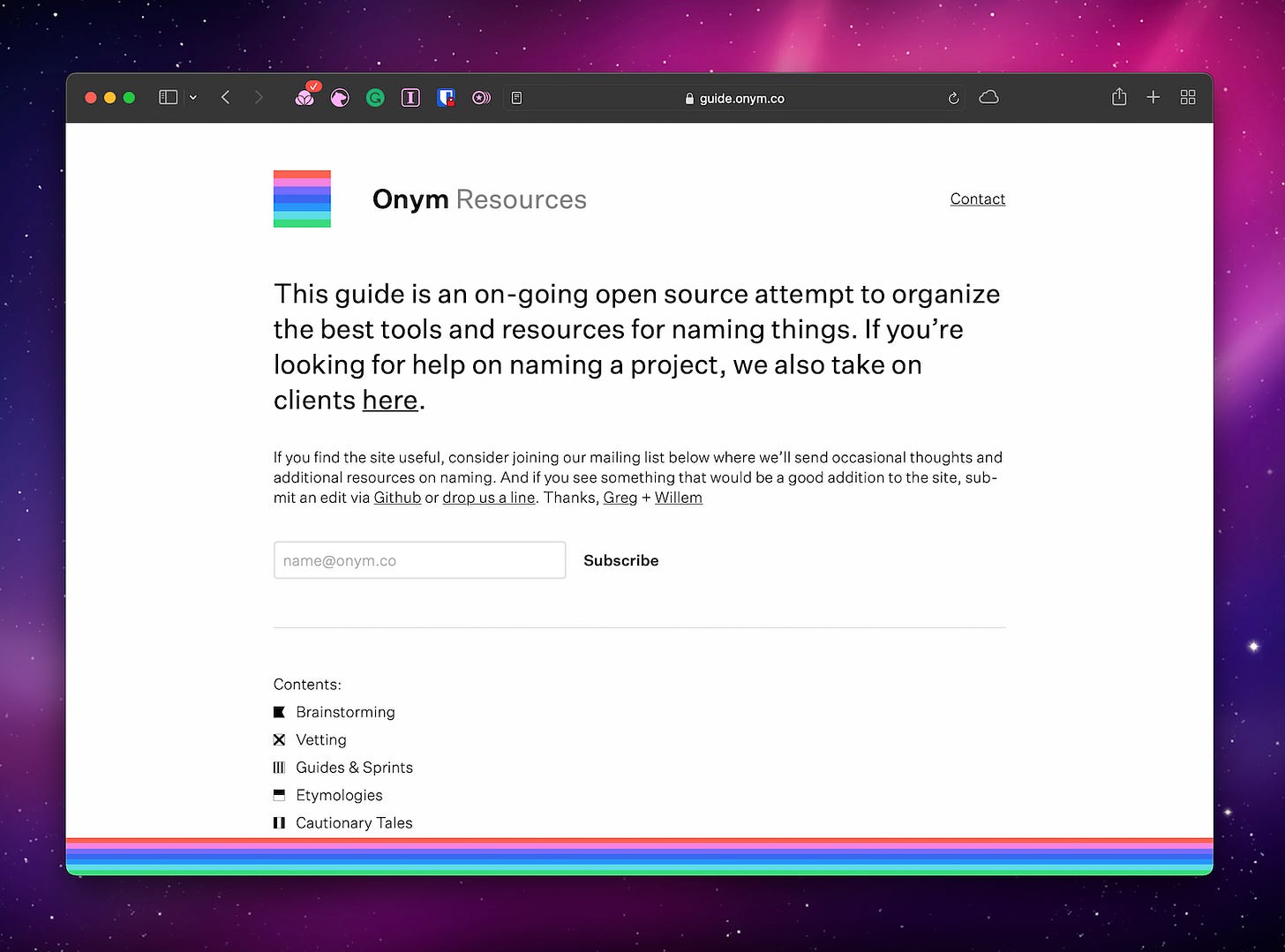The image size is (1285, 952).
Task: Go forward to the next page
Action: (259, 97)
